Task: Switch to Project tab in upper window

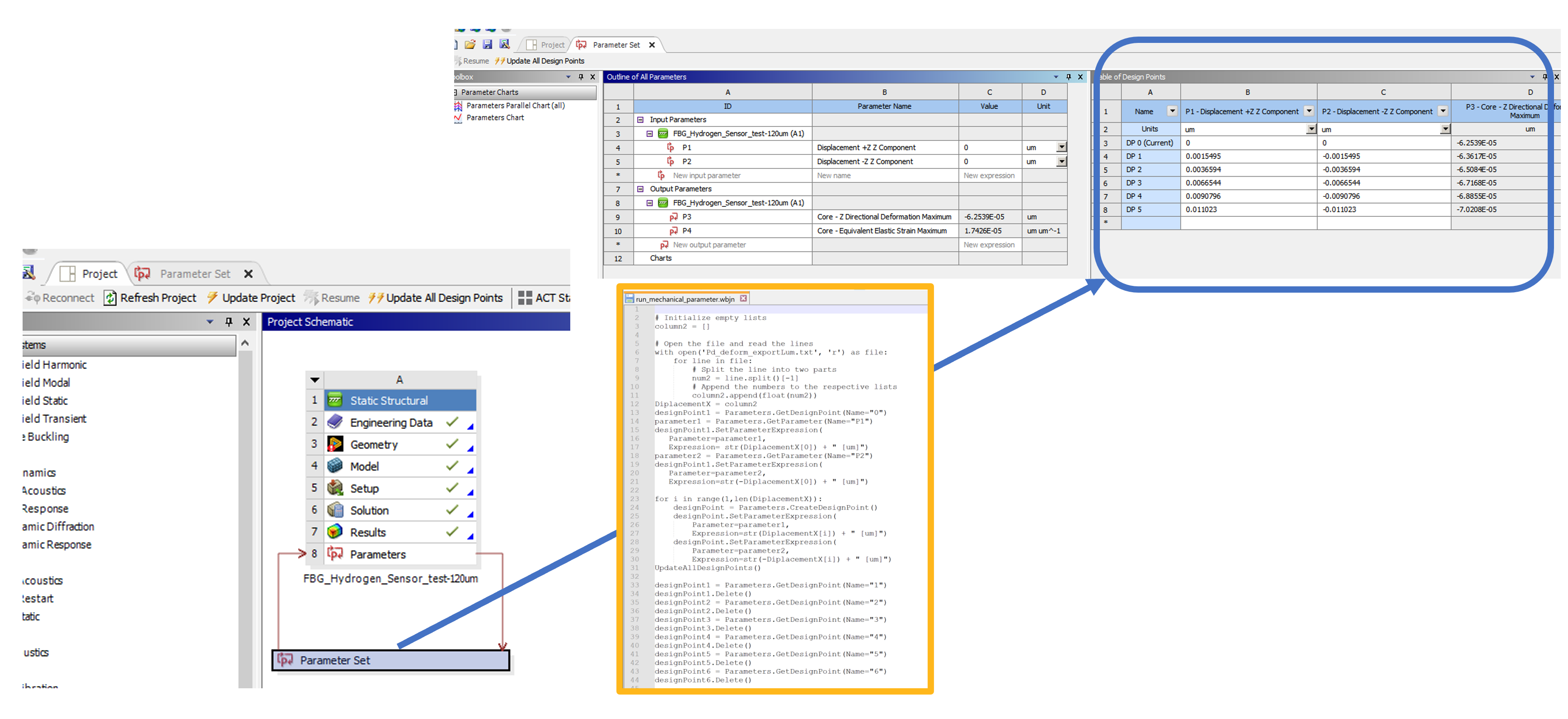Action: click(x=546, y=45)
